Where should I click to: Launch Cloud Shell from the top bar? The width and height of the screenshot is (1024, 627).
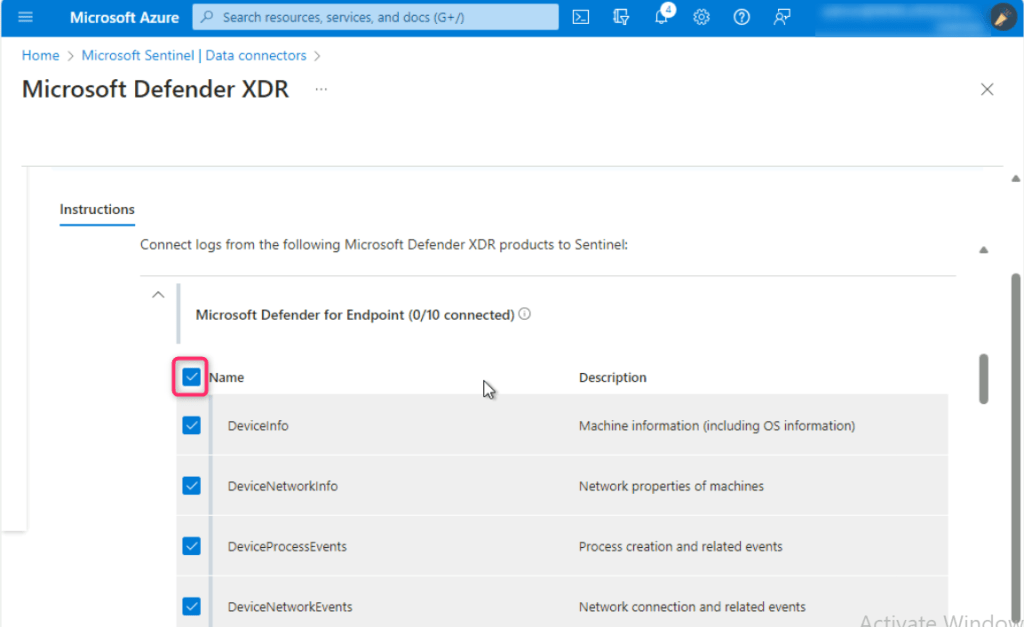click(580, 17)
